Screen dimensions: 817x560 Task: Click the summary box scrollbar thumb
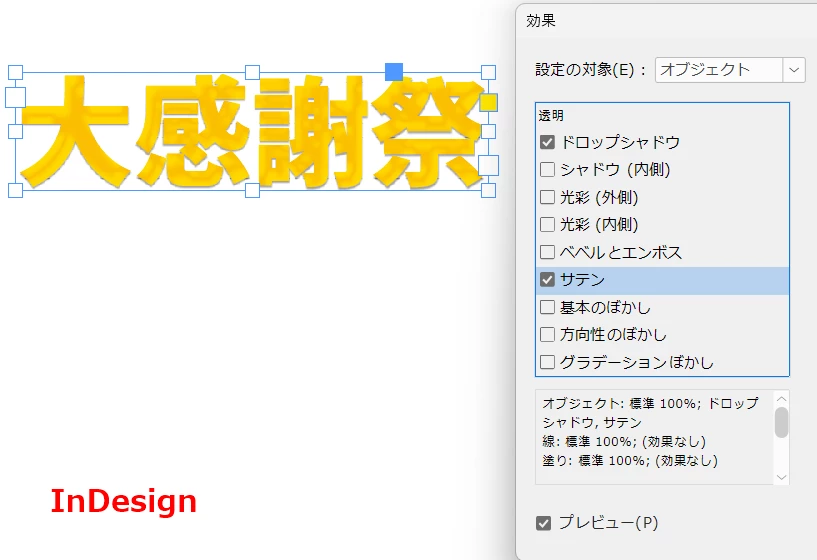click(781, 422)
